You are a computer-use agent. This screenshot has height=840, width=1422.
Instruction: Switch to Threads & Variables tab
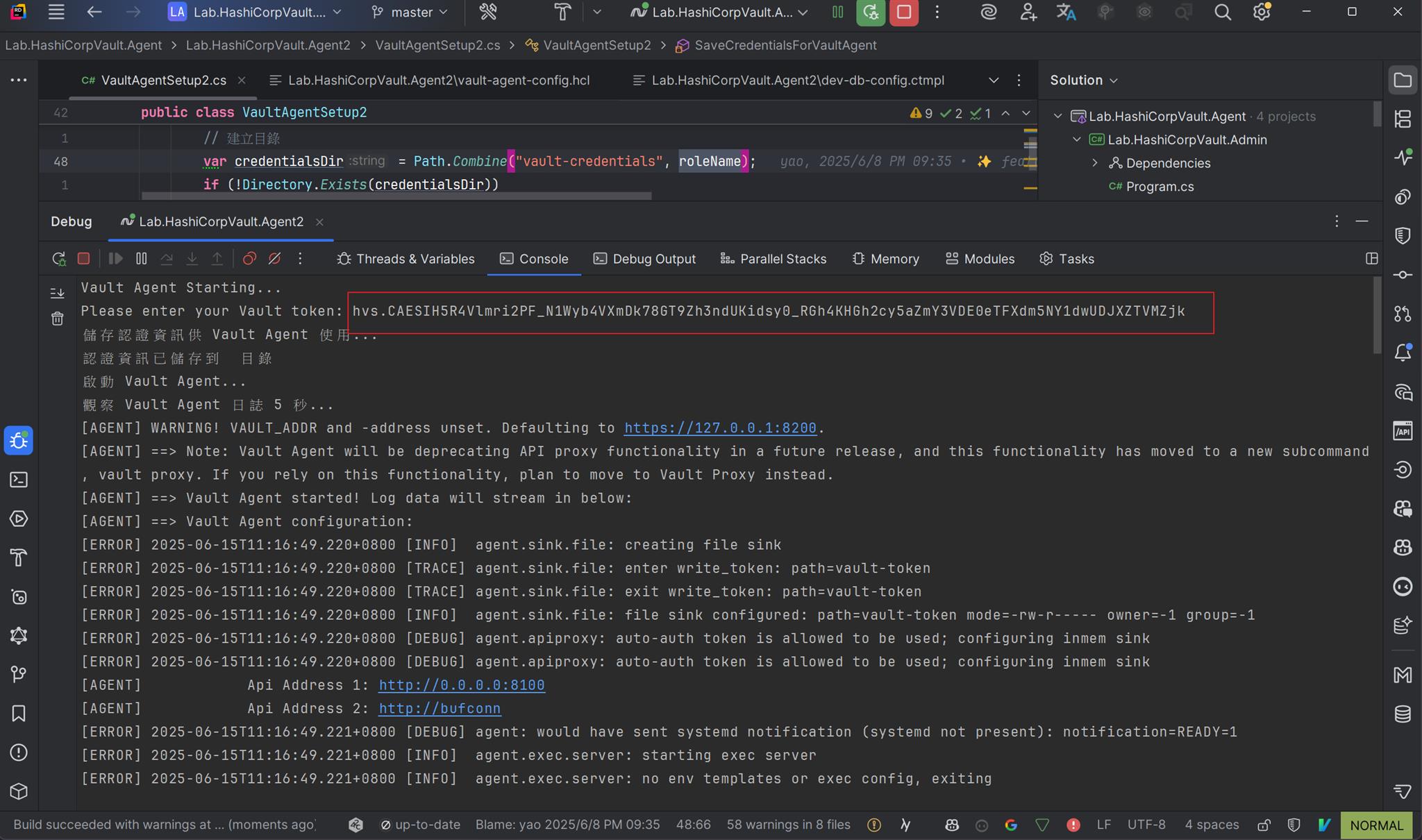click(406, 258)
